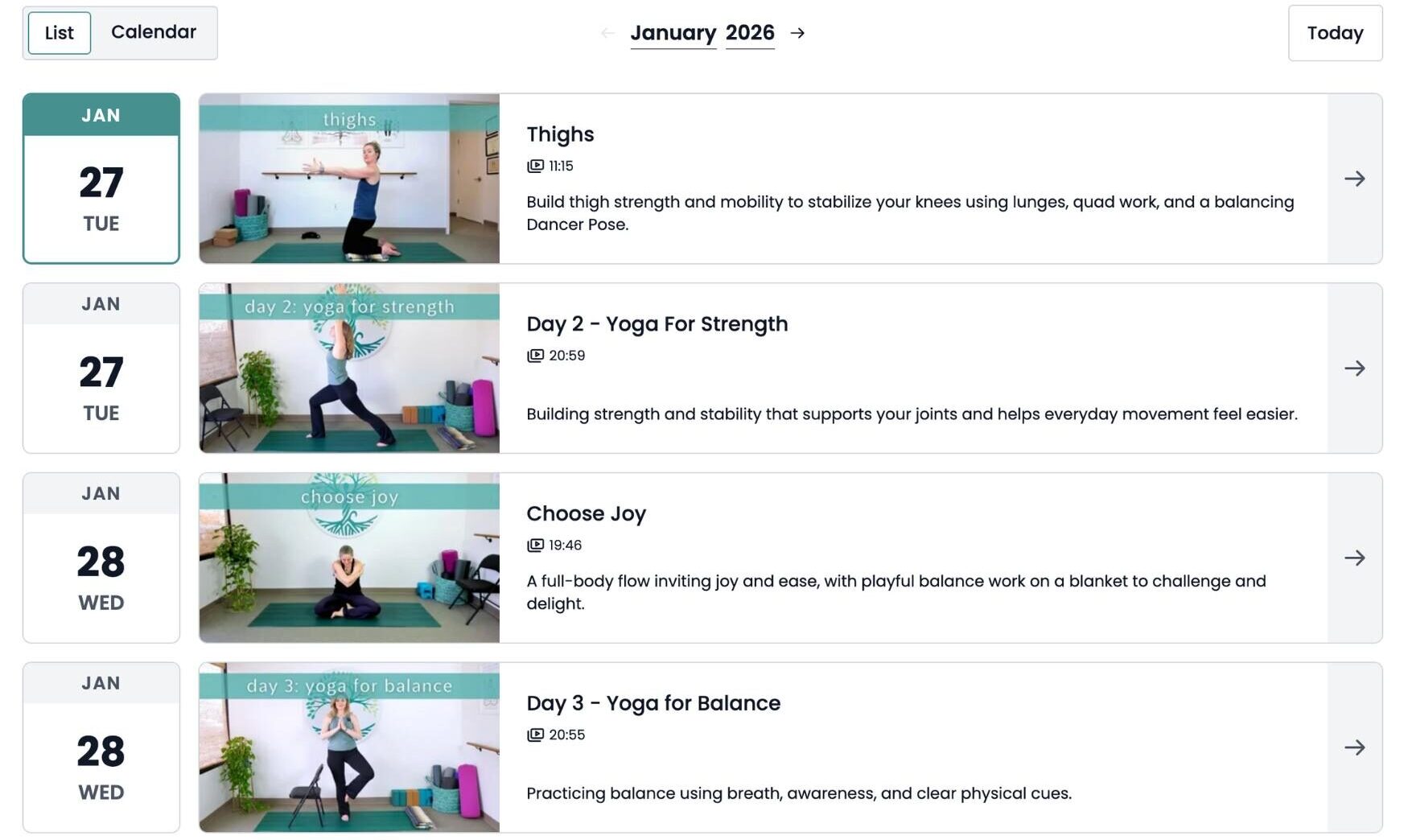Viewport: 1408px width, 840px height.
Task: Open Day 3 - Yoga for Balance title
Action: (653, 703)
